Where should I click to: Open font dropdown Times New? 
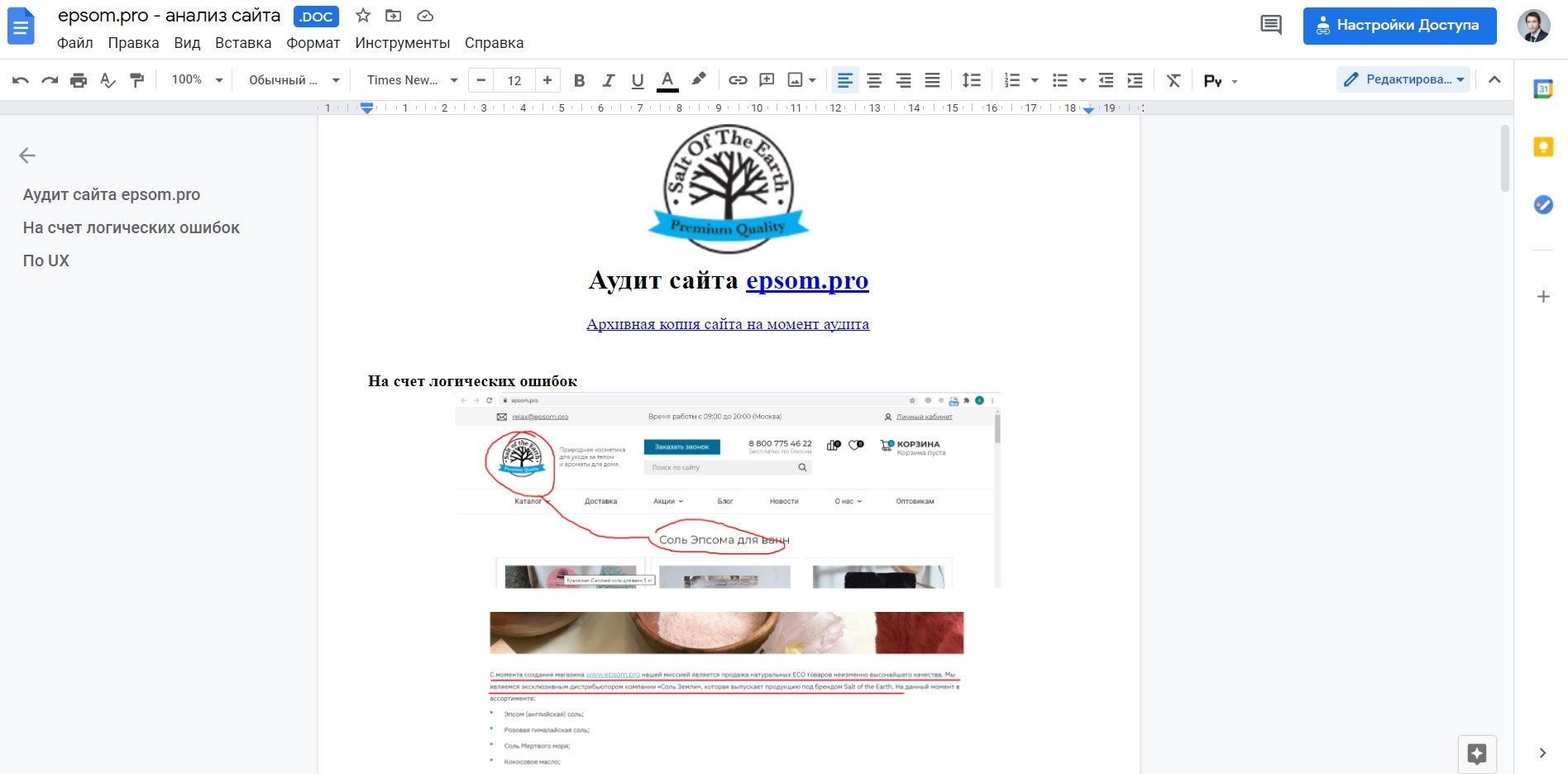[412, 80]
